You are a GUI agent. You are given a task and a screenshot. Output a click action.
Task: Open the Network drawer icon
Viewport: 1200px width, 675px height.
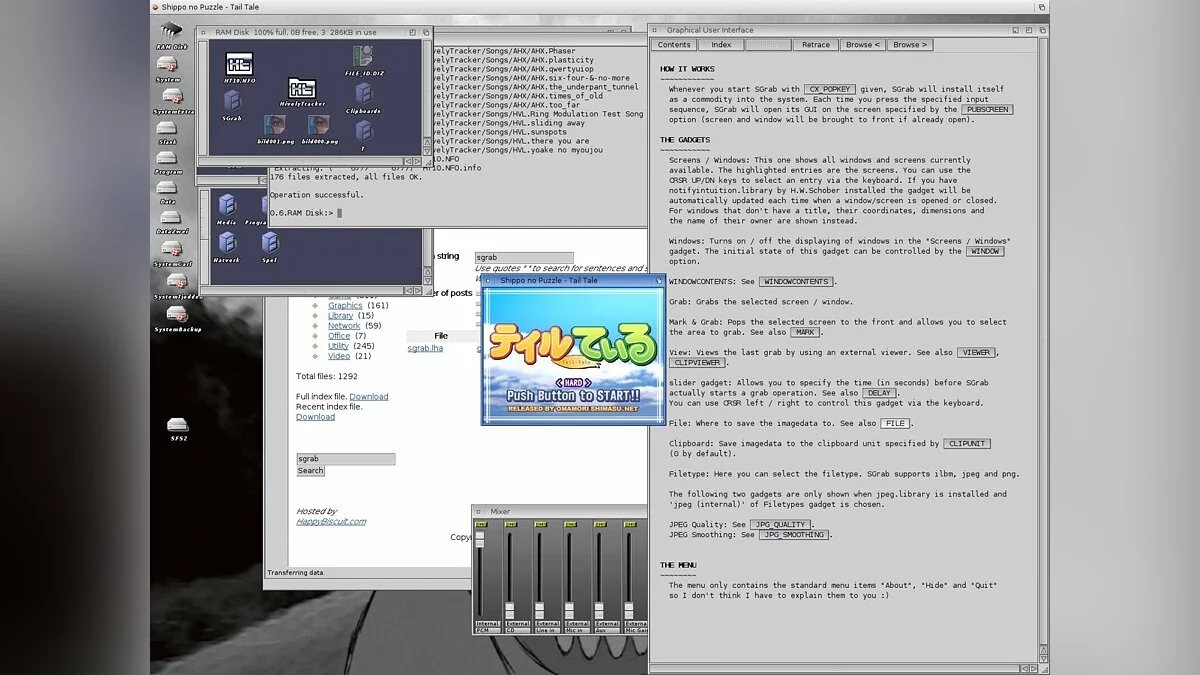[x=227, y=243]
